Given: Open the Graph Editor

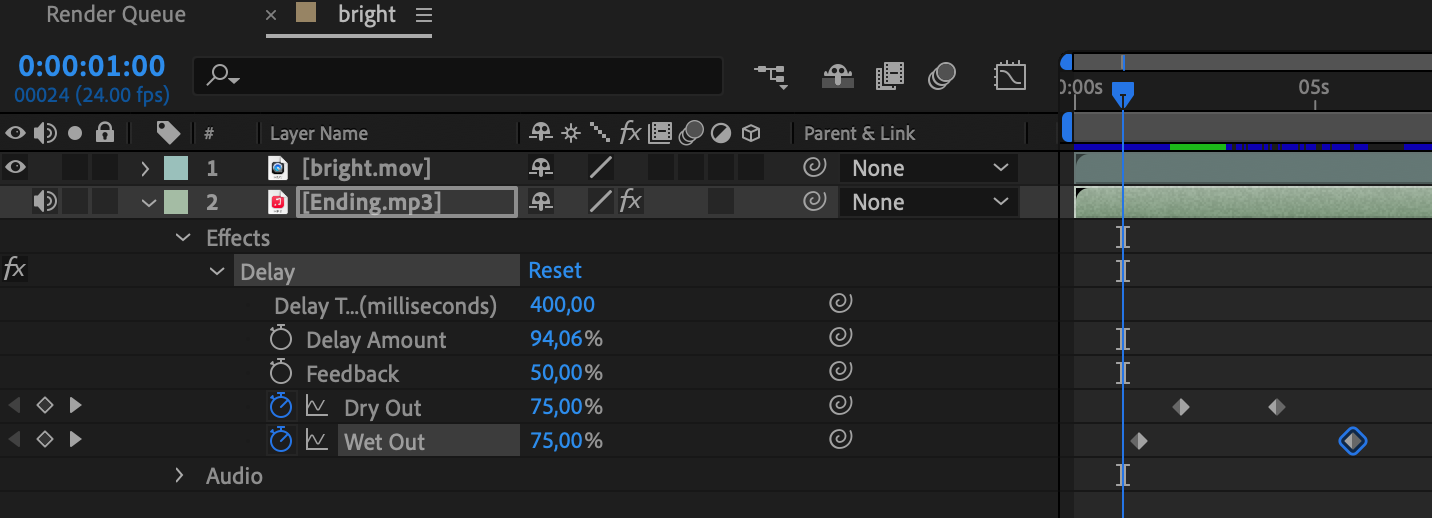Looking at the screenshot, I should (1010, 76).
